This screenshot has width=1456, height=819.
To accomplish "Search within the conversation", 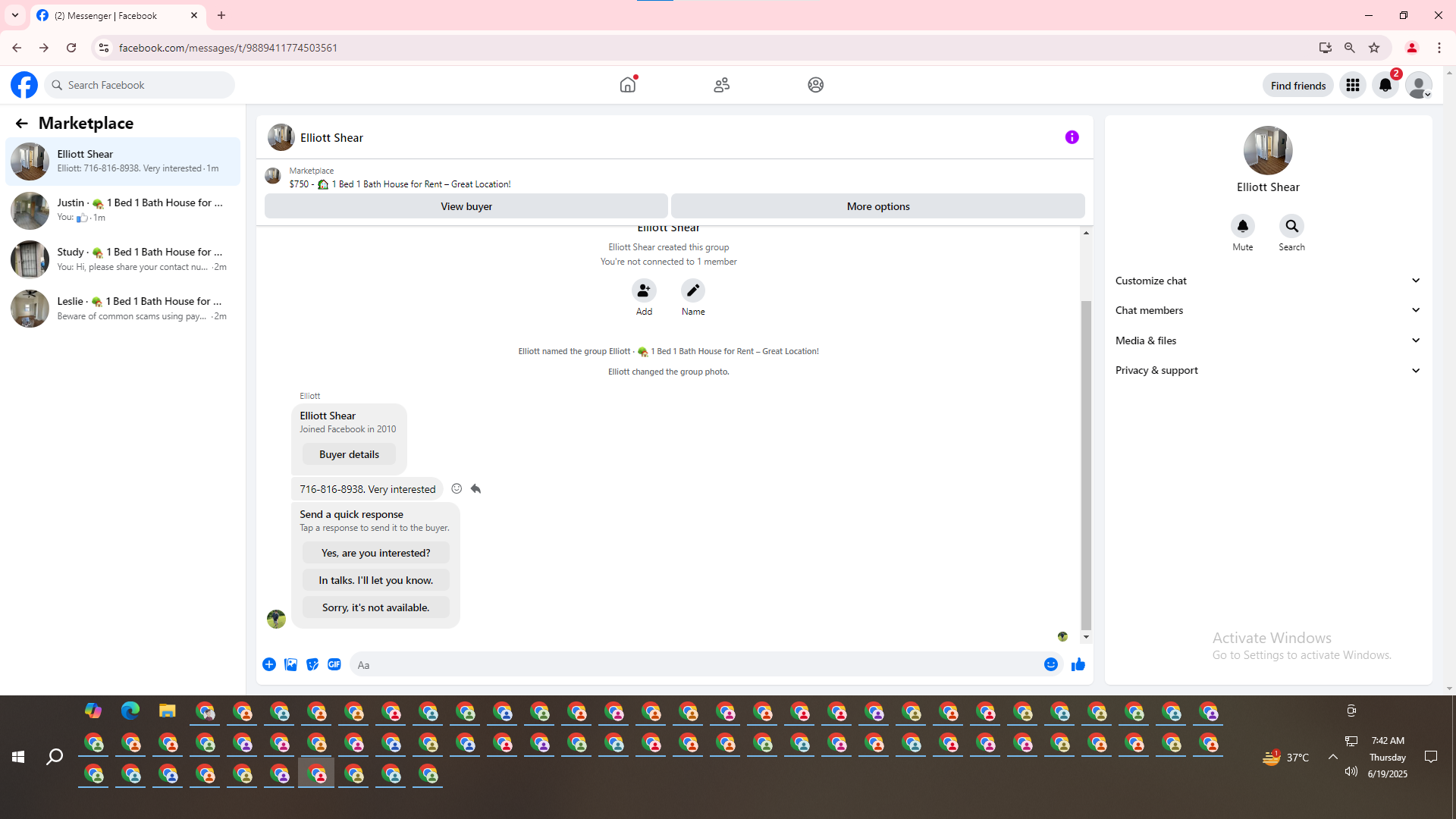I will (1292, 226).
